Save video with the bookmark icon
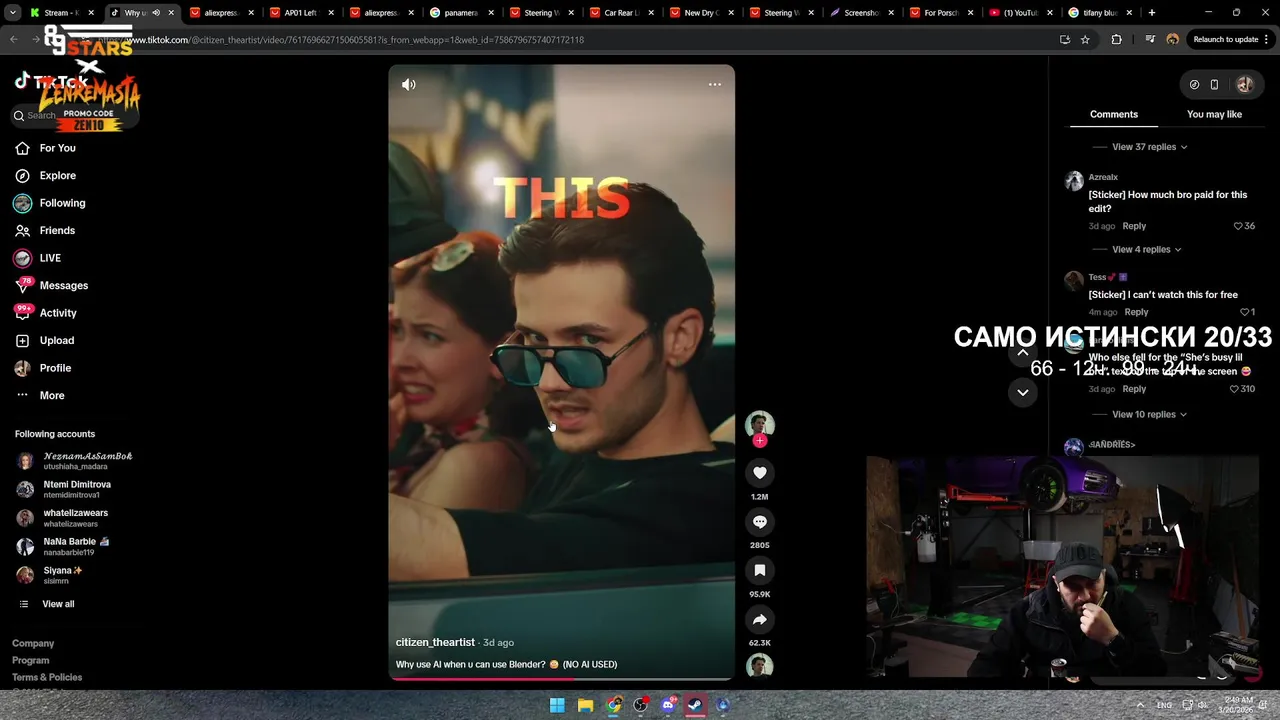Image resolution: width=1280 pixels, height=720 pixels. [x=760, y=571]
